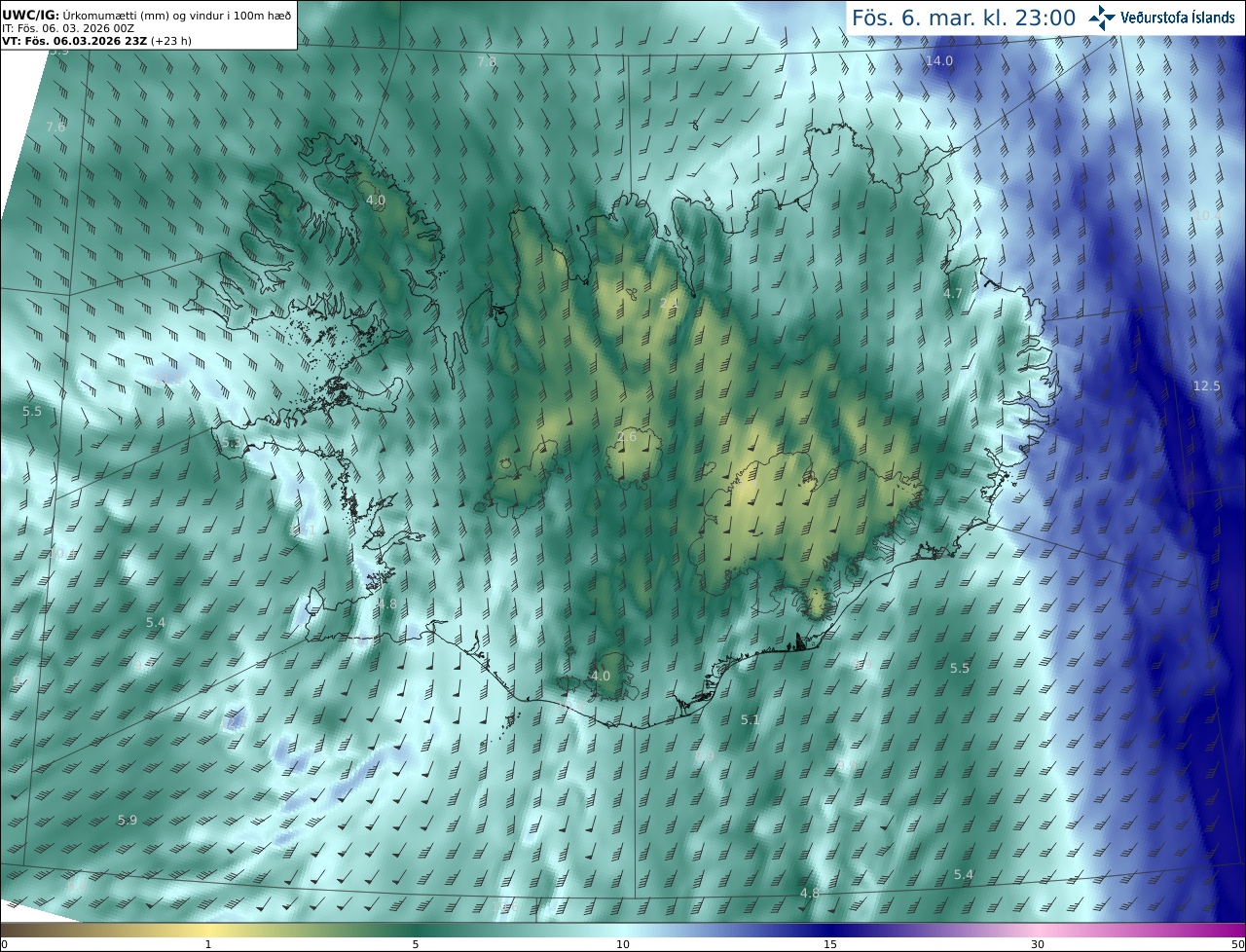Click the 5.1 value label off south coast

coord(750,720)
